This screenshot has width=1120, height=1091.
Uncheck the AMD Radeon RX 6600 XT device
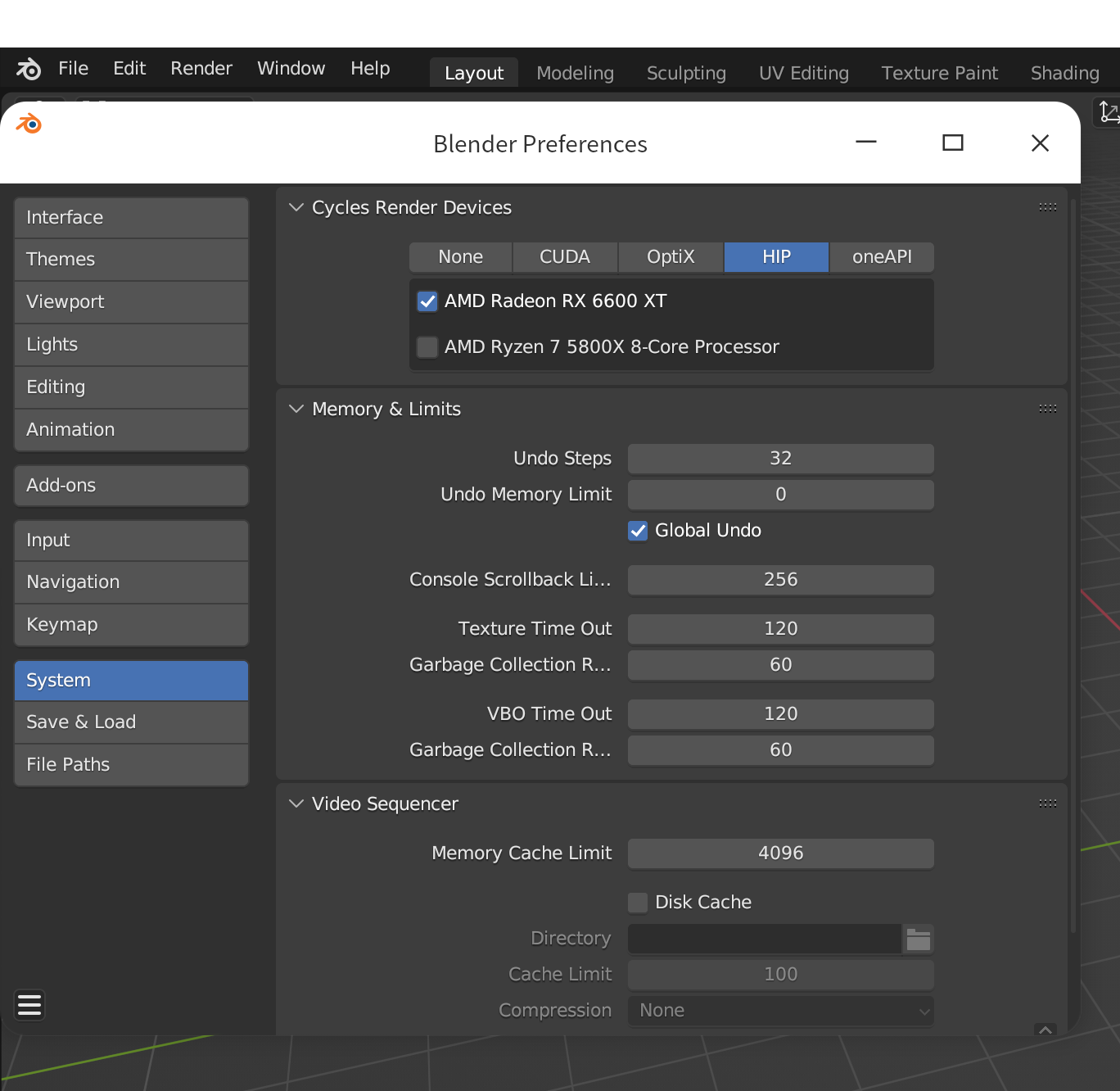tap(427, 301)
